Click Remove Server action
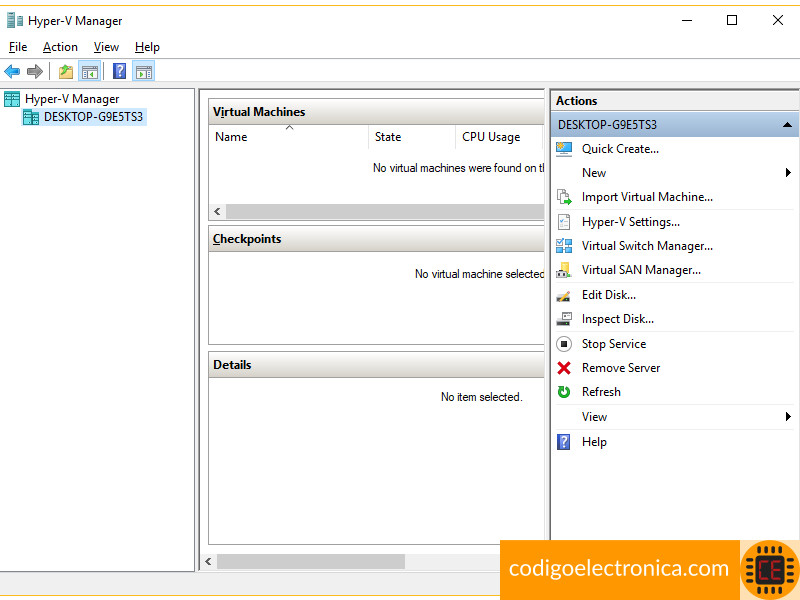The image size is (800, 600). tap(621, 368)
